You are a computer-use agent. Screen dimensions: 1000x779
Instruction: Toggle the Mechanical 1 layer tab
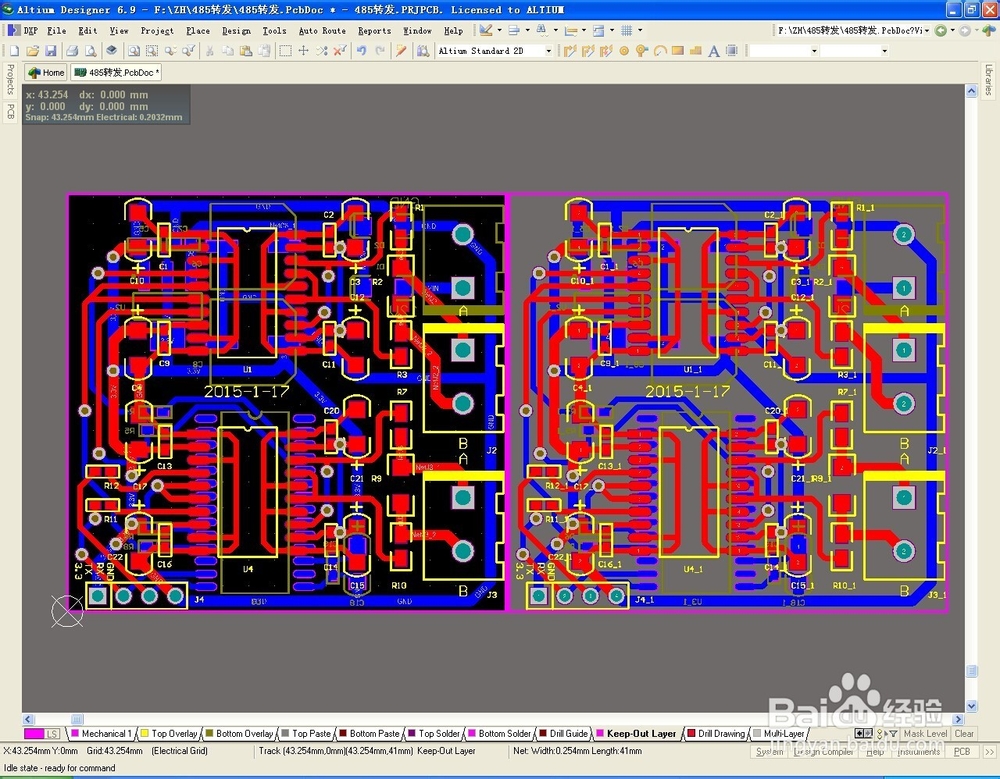pos(102,734)
